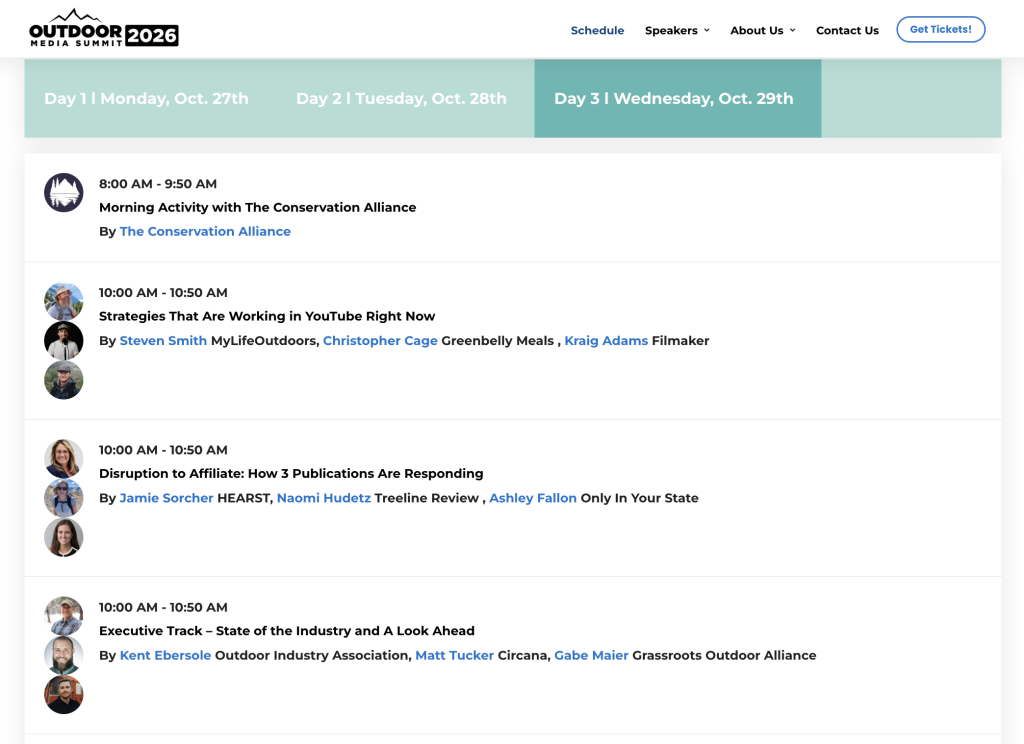Switch to Day 2 Tuesday, Oct. 28th tab
The height and width of the screenshot is (744, 1024).
coord(401,98)
